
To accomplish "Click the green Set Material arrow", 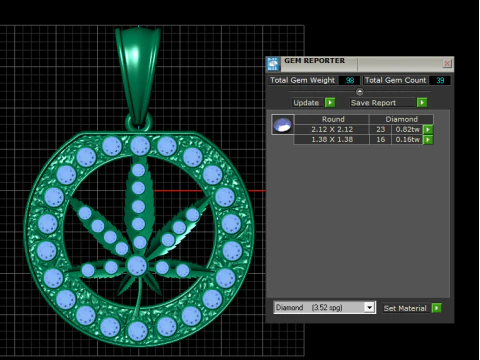I will (x=436, y=308).
